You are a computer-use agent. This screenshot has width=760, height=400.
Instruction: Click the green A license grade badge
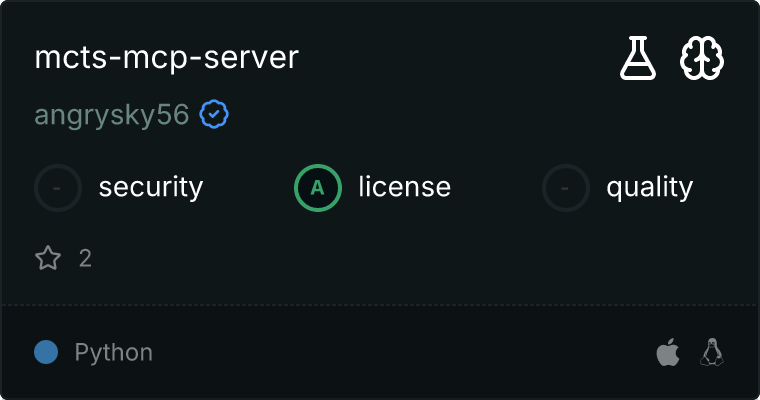tap(318, 187)
